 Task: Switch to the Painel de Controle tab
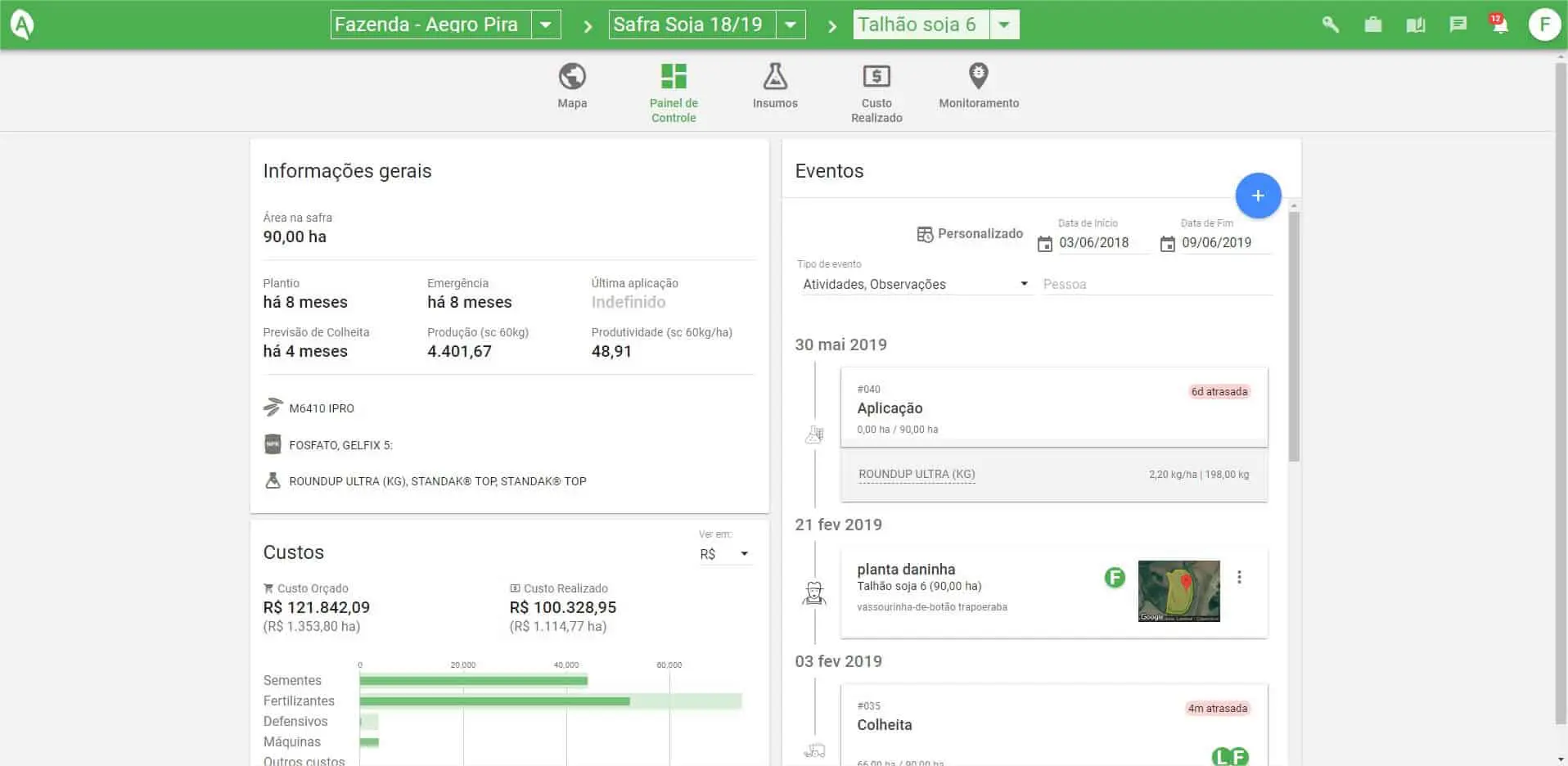pos(673,90)
